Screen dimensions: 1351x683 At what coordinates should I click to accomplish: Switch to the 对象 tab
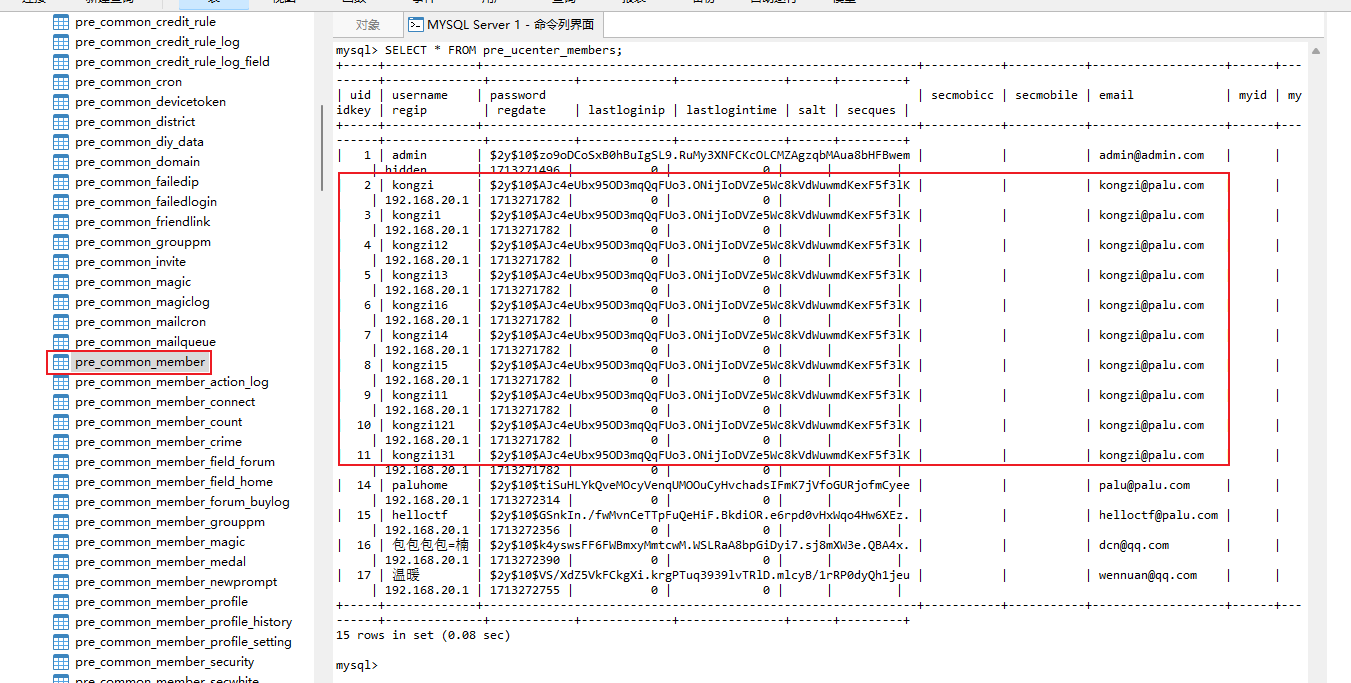point(368,25)
